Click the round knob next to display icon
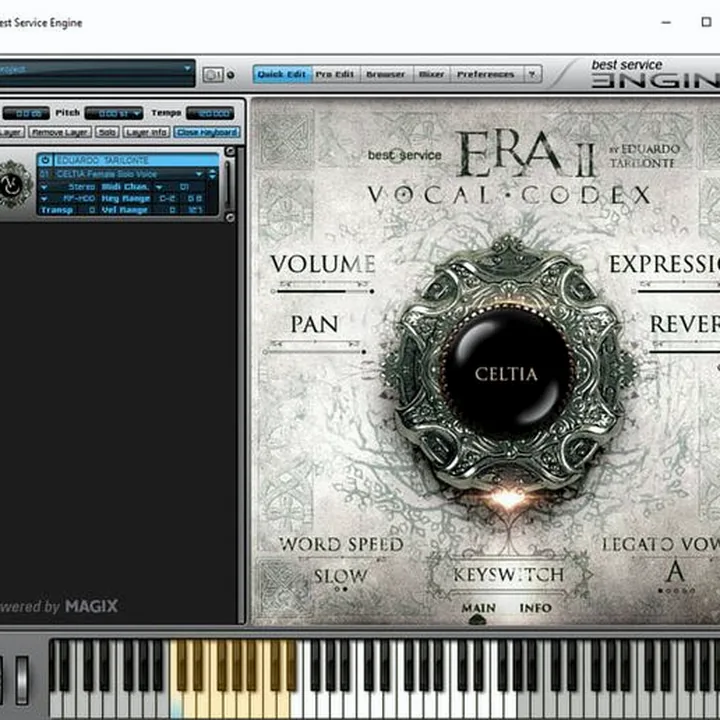 231,75
